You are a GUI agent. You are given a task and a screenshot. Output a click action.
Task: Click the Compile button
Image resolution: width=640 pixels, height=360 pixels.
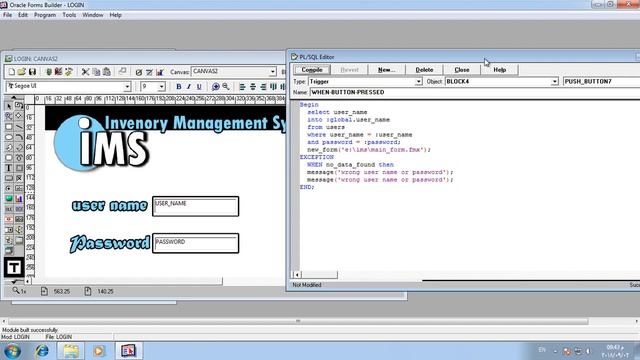[312, 70]
